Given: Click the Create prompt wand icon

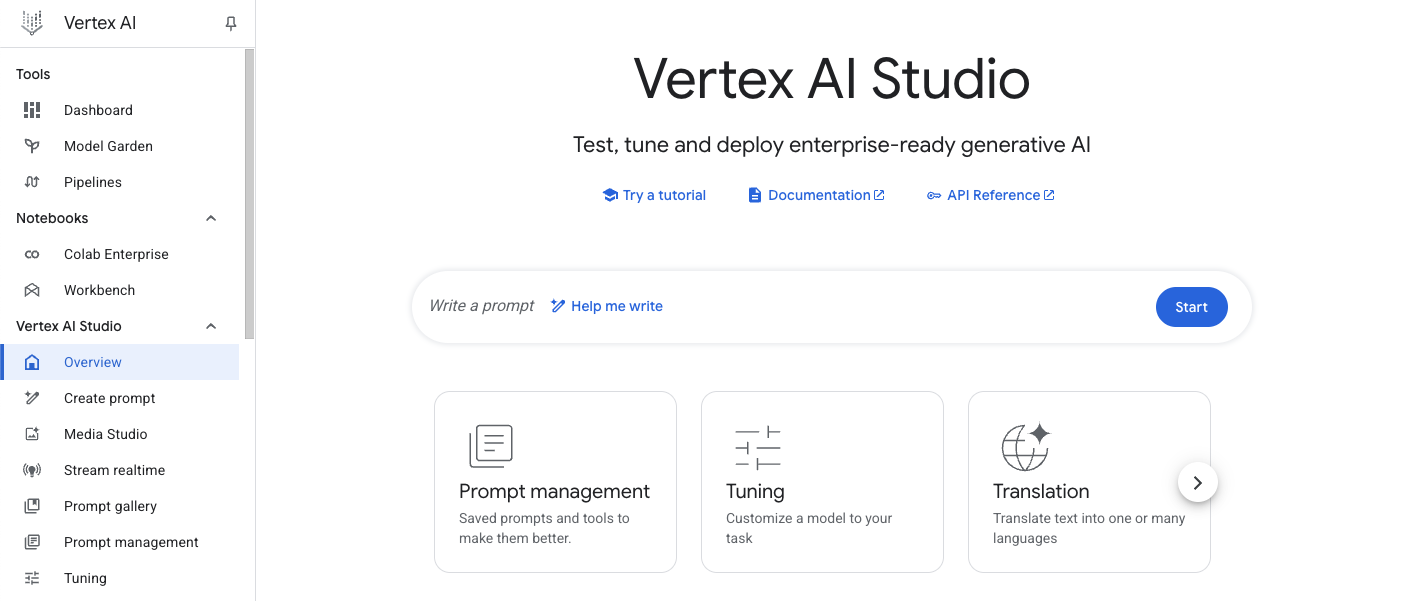Looking at the screenshot, I should click(32, 398).
